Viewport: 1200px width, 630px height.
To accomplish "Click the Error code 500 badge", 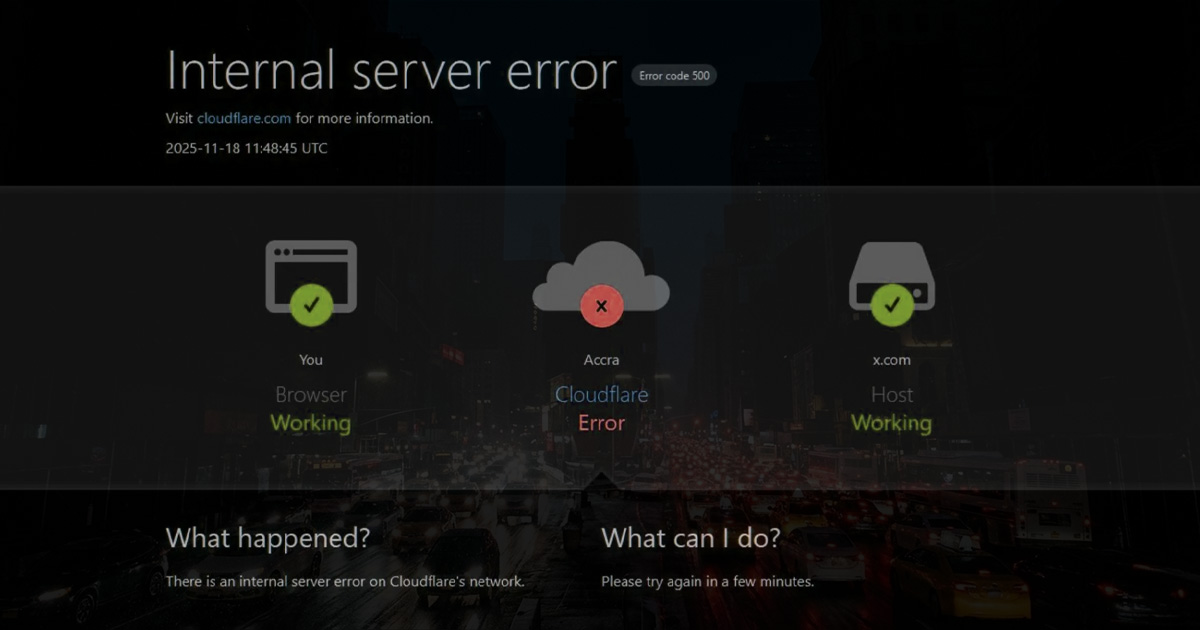I will 673,75.
